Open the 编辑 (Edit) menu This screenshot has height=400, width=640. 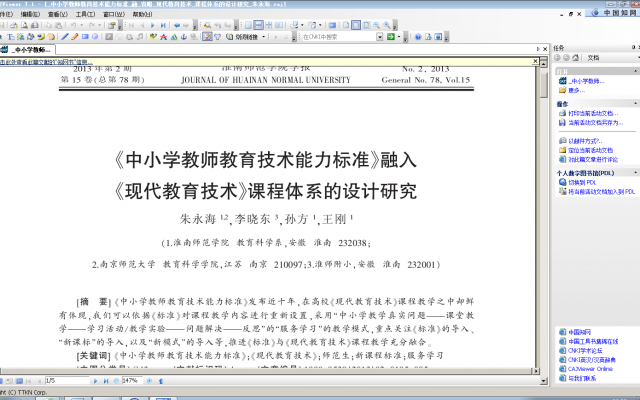[x=30, y=14]
